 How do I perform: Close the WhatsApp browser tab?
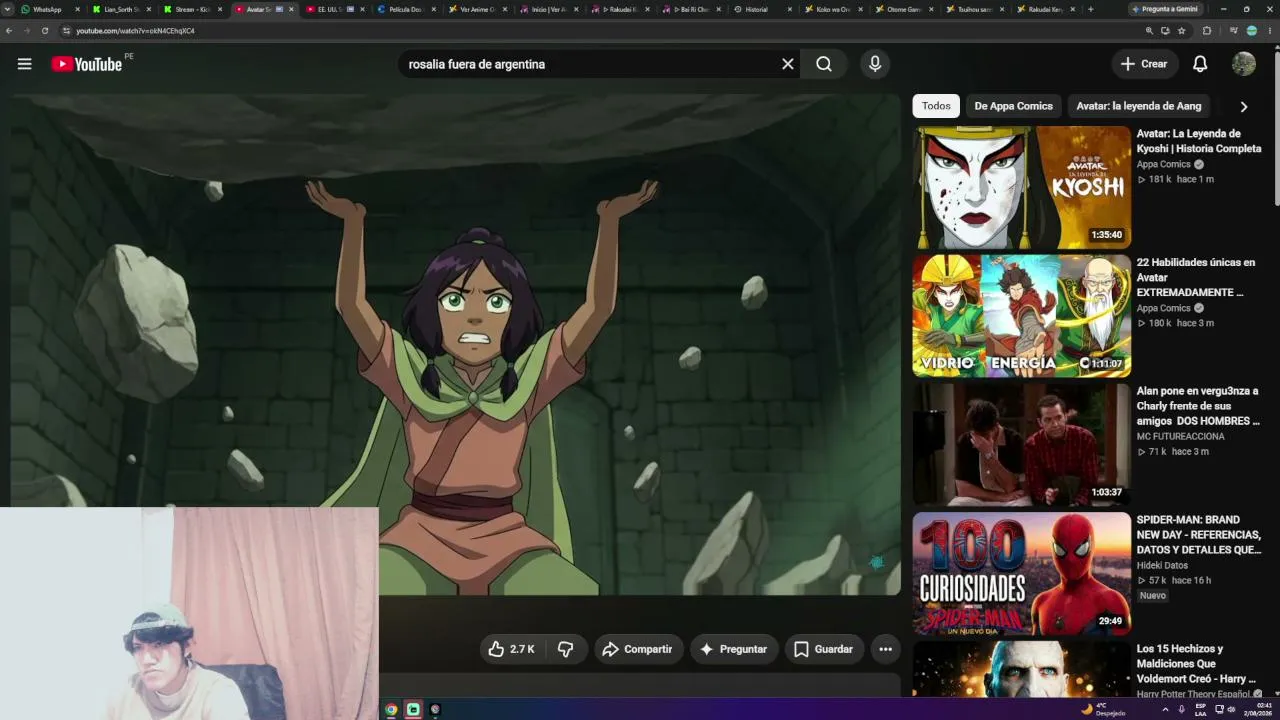(x=77, y=9)
